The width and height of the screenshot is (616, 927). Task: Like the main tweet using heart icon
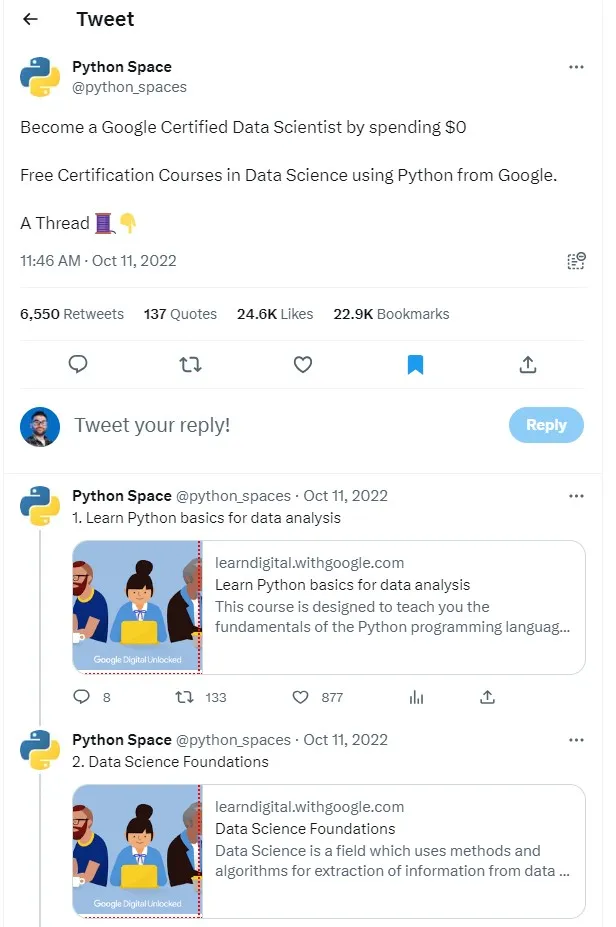tap(303, 364)
